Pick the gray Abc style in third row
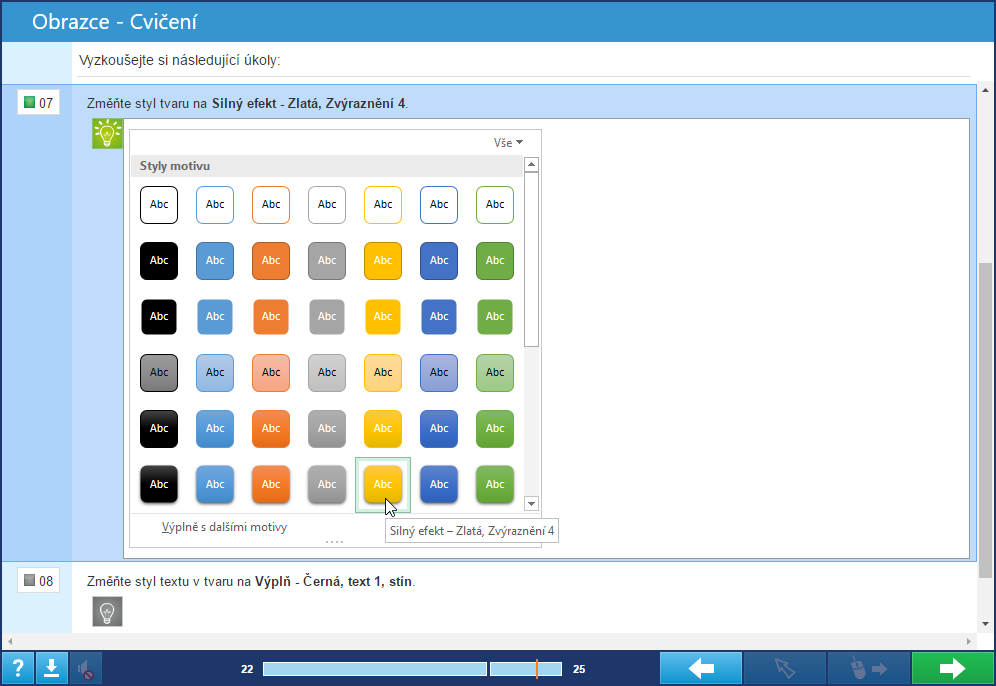 [x=327, y=316]
